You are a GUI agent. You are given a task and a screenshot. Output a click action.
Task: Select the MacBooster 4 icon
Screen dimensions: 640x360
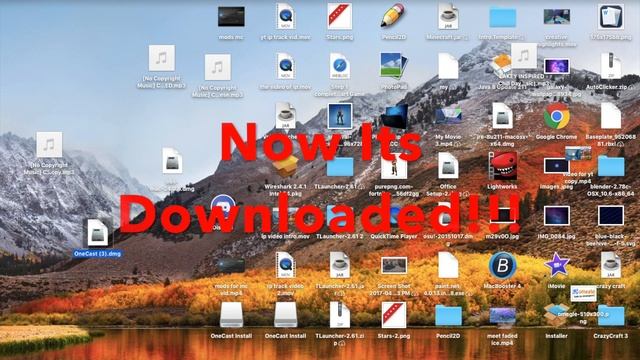coord(502,266)
